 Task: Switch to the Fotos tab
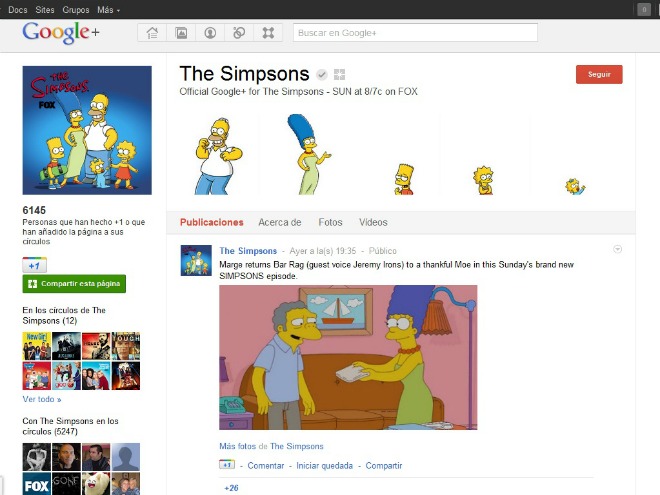330,222
